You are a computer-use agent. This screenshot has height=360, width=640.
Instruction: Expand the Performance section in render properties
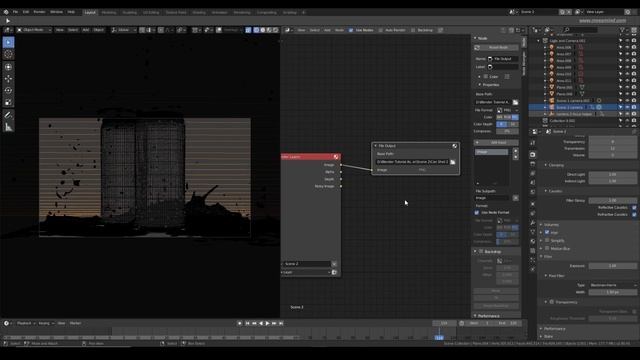(x=541, y=329)
